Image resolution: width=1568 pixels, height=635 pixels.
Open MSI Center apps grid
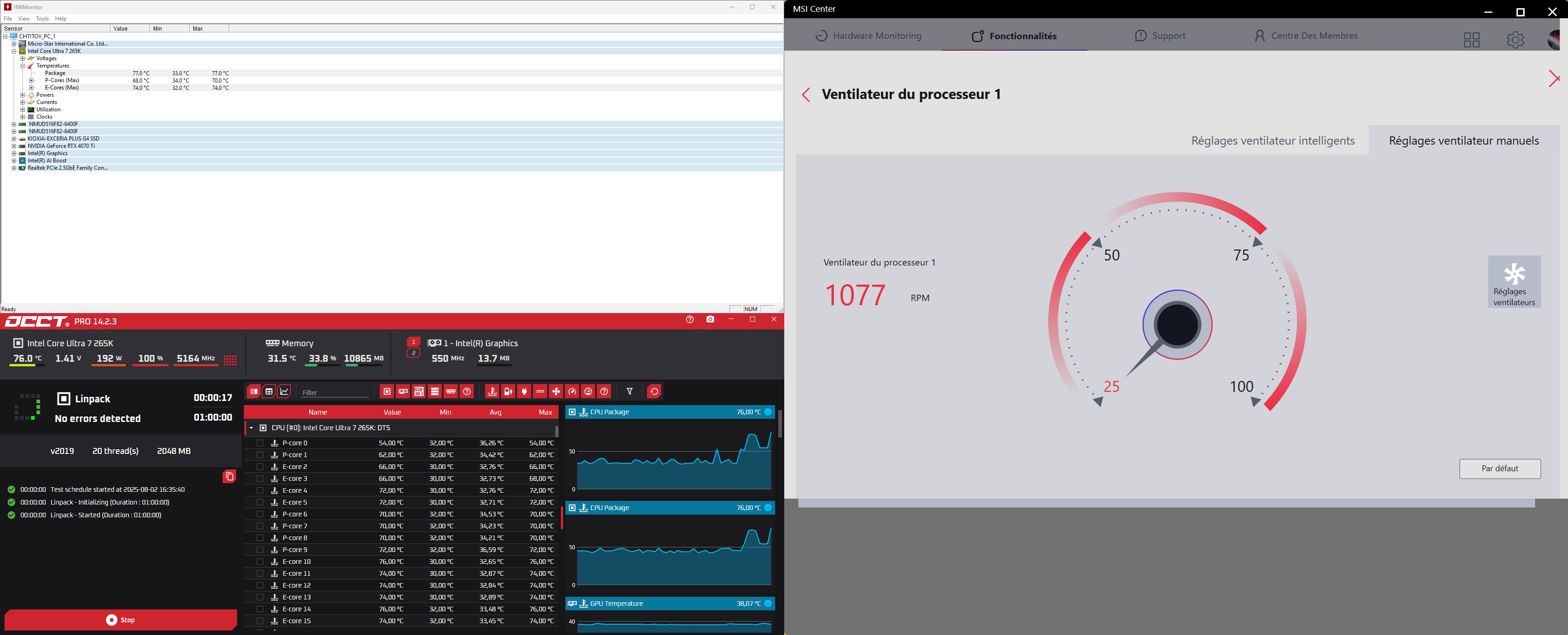point(1472,40)
